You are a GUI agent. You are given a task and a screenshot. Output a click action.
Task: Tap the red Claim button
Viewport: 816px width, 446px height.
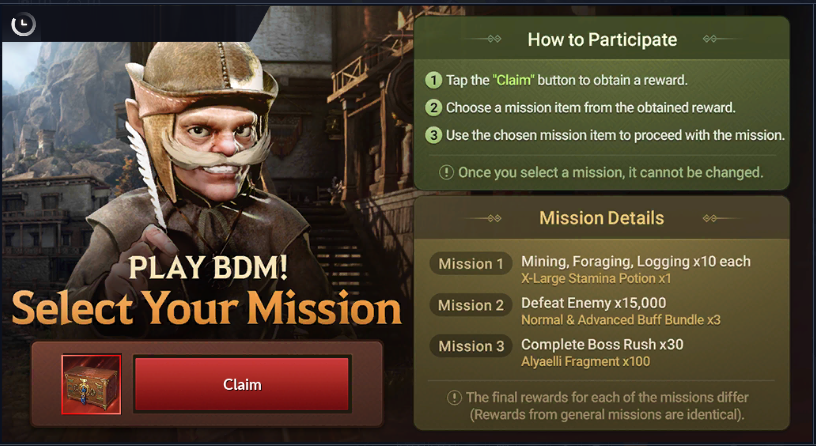[x=242, y=384]
